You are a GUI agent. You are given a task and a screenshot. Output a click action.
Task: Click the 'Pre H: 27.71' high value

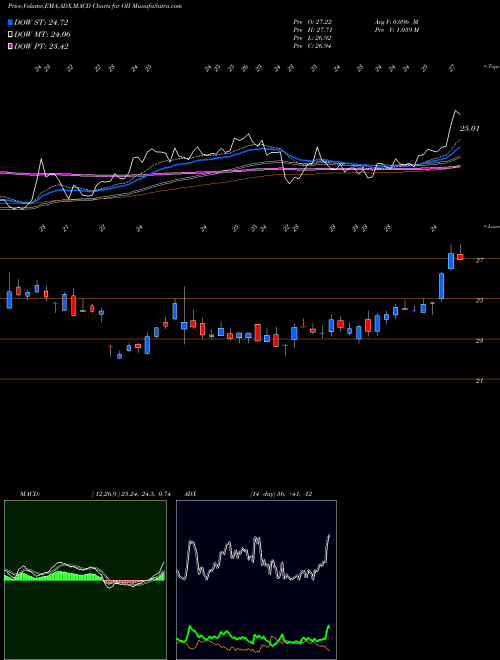tap(313, 30)
